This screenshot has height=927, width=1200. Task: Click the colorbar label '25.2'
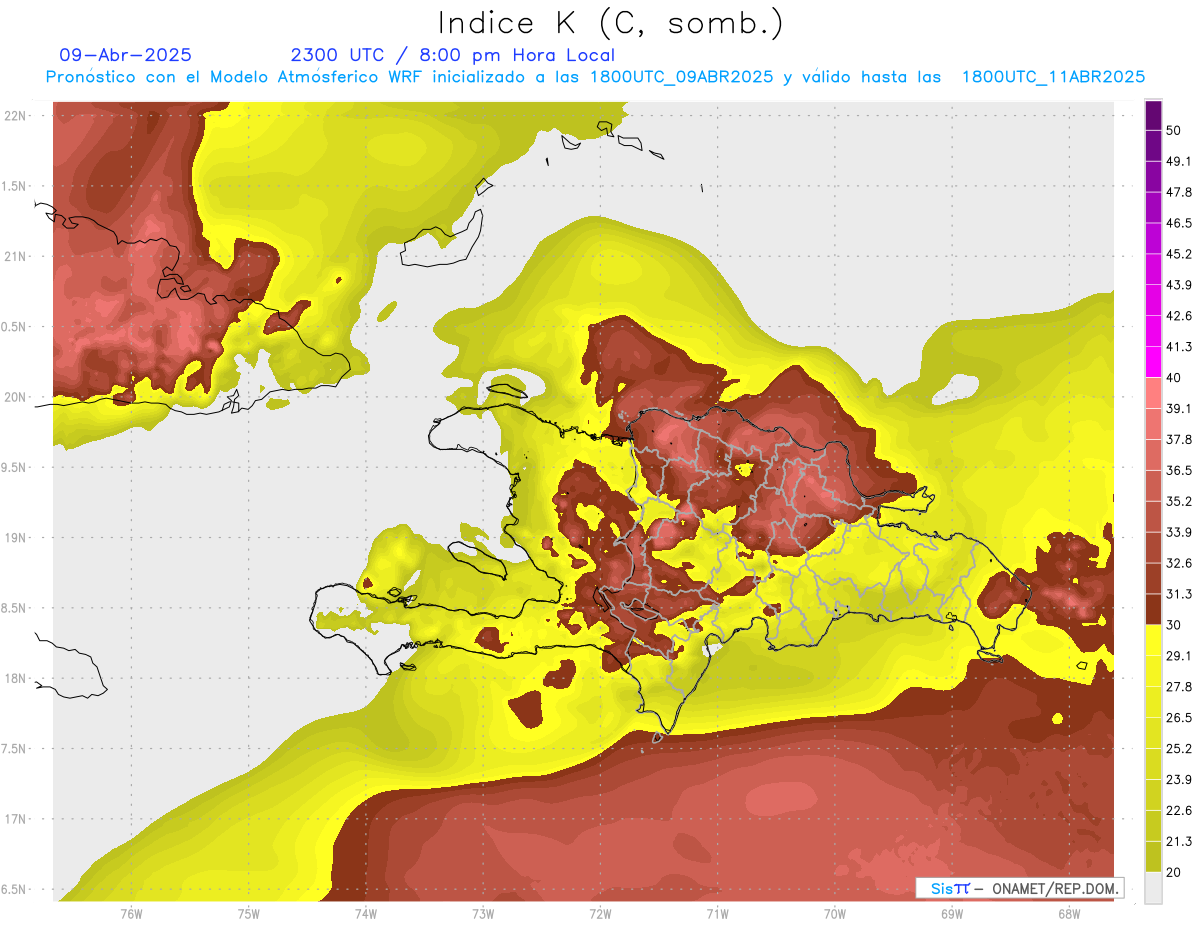click(x=1179, y=749)
